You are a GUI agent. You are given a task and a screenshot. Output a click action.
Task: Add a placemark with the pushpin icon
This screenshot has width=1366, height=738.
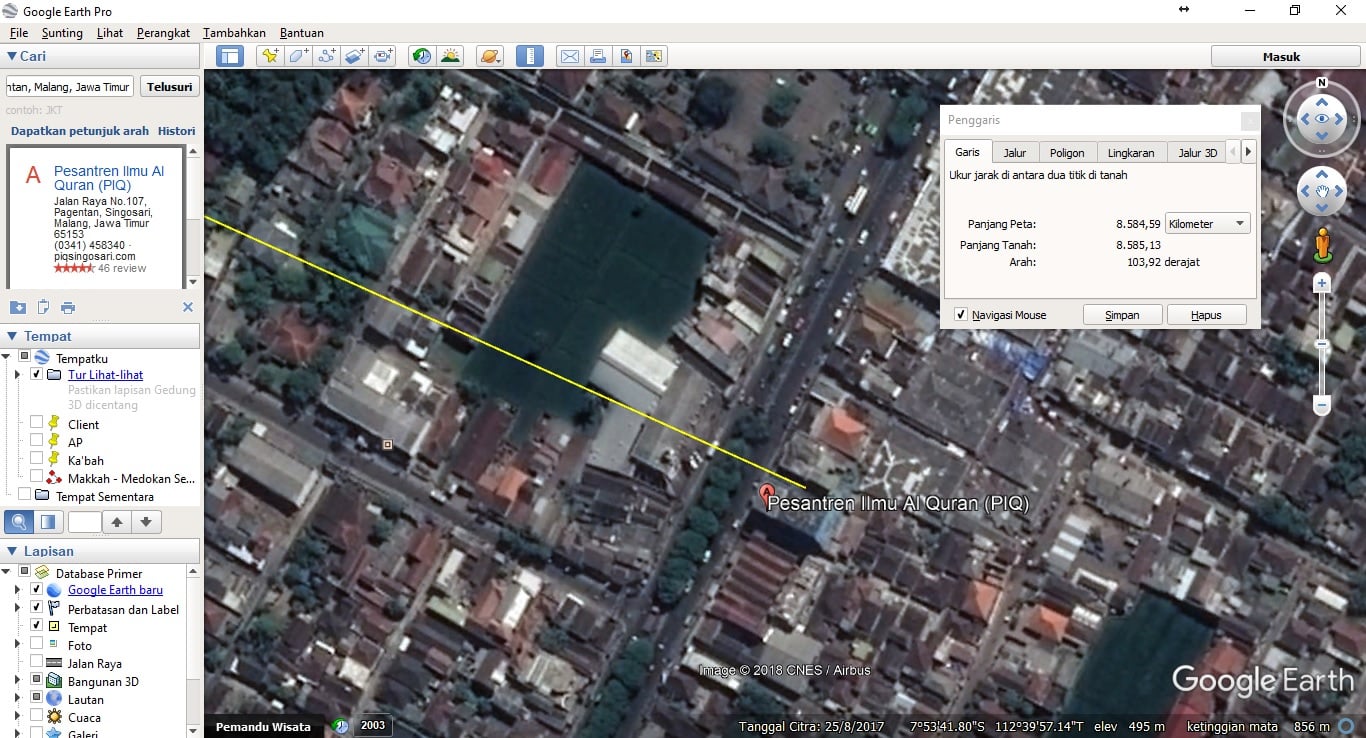270,56
